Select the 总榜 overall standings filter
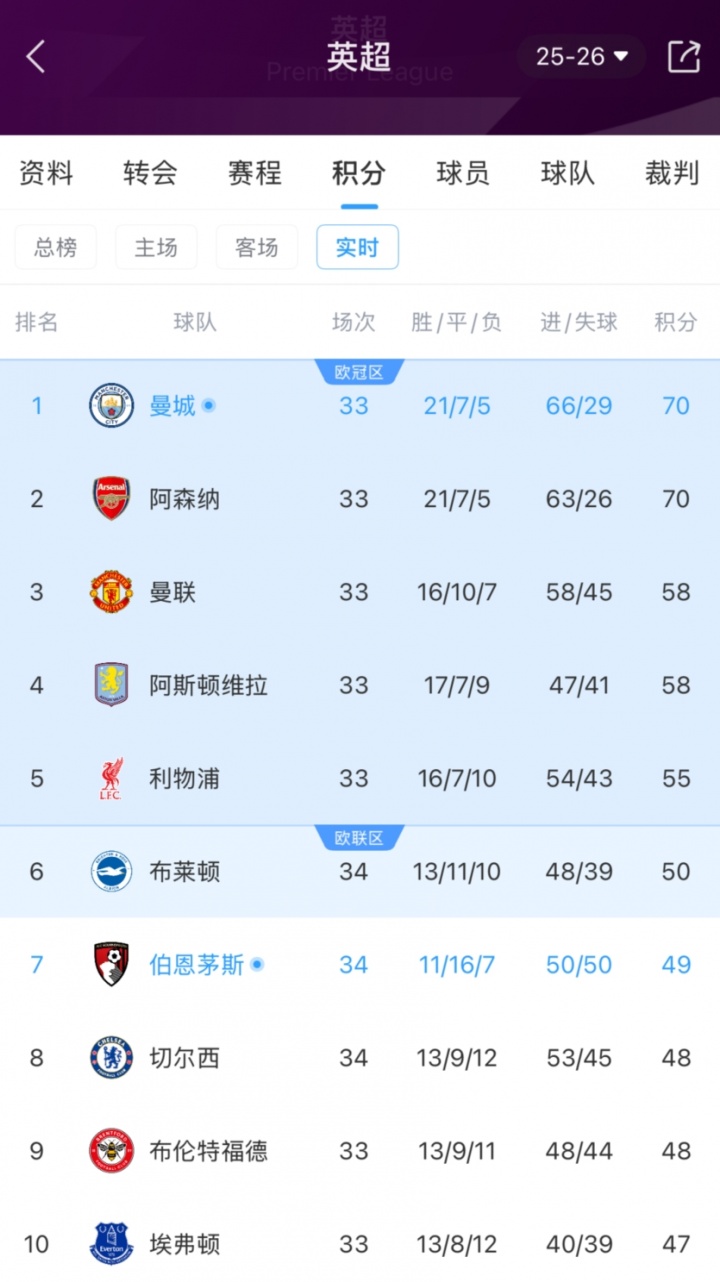720x1282 pixels. point(56,247)
